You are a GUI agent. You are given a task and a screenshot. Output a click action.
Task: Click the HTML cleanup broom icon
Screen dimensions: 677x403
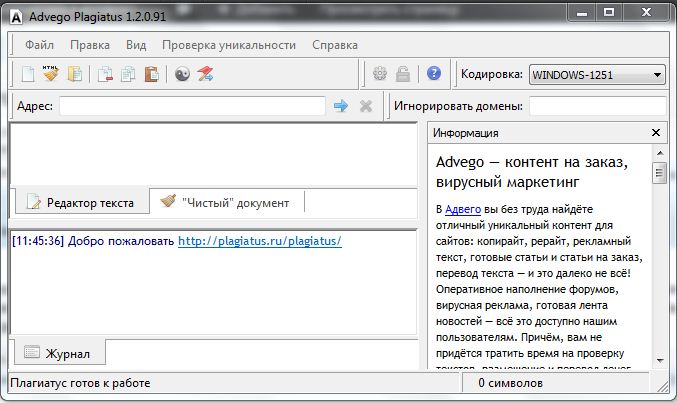[x=50, y=74]
